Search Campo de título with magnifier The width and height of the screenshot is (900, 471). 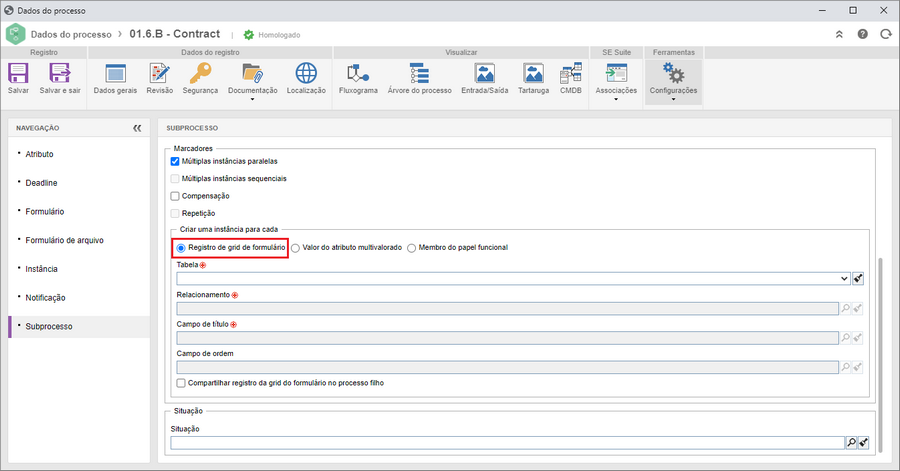point(845,338)
